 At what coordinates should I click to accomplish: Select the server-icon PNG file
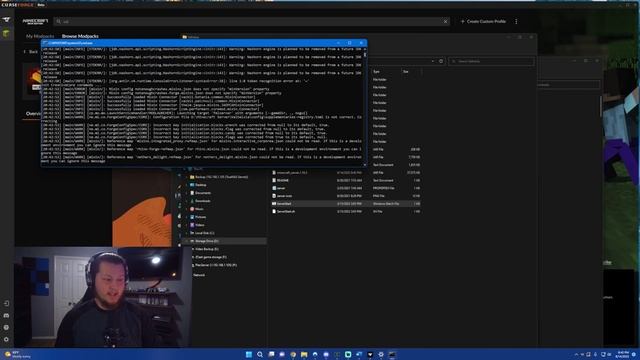pyautogui.click(x=346, y=196)
